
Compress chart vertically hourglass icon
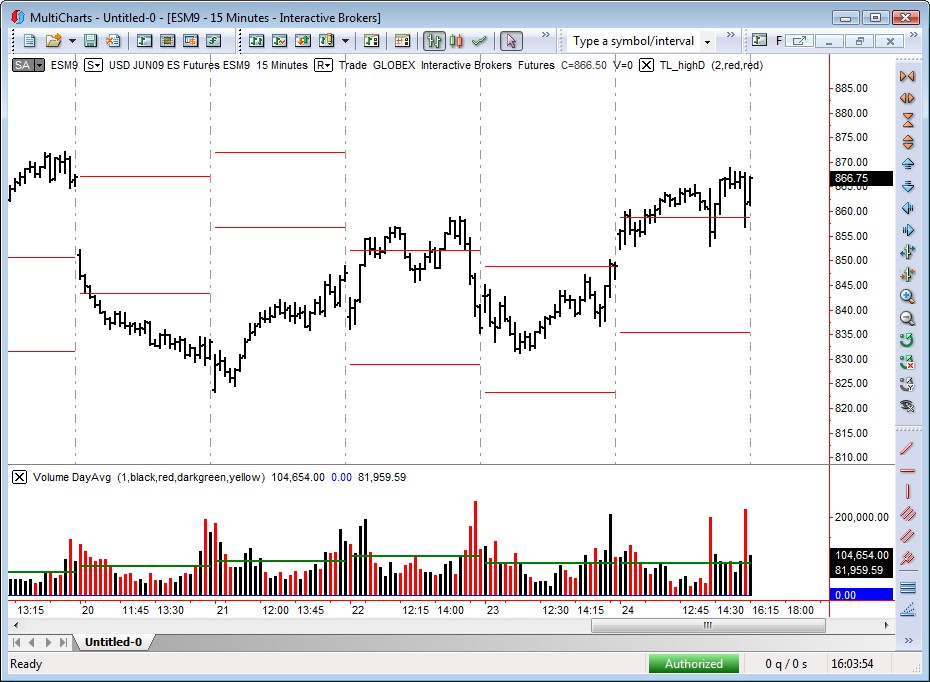tap(907, 120)
